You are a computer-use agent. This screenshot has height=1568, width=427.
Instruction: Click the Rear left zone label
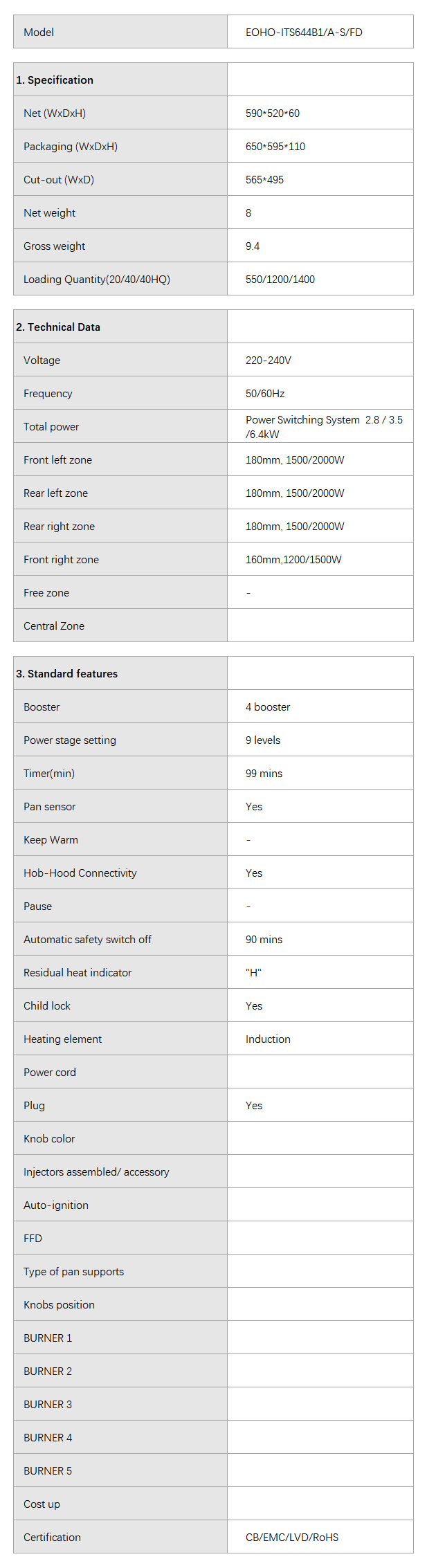(55, 493)
